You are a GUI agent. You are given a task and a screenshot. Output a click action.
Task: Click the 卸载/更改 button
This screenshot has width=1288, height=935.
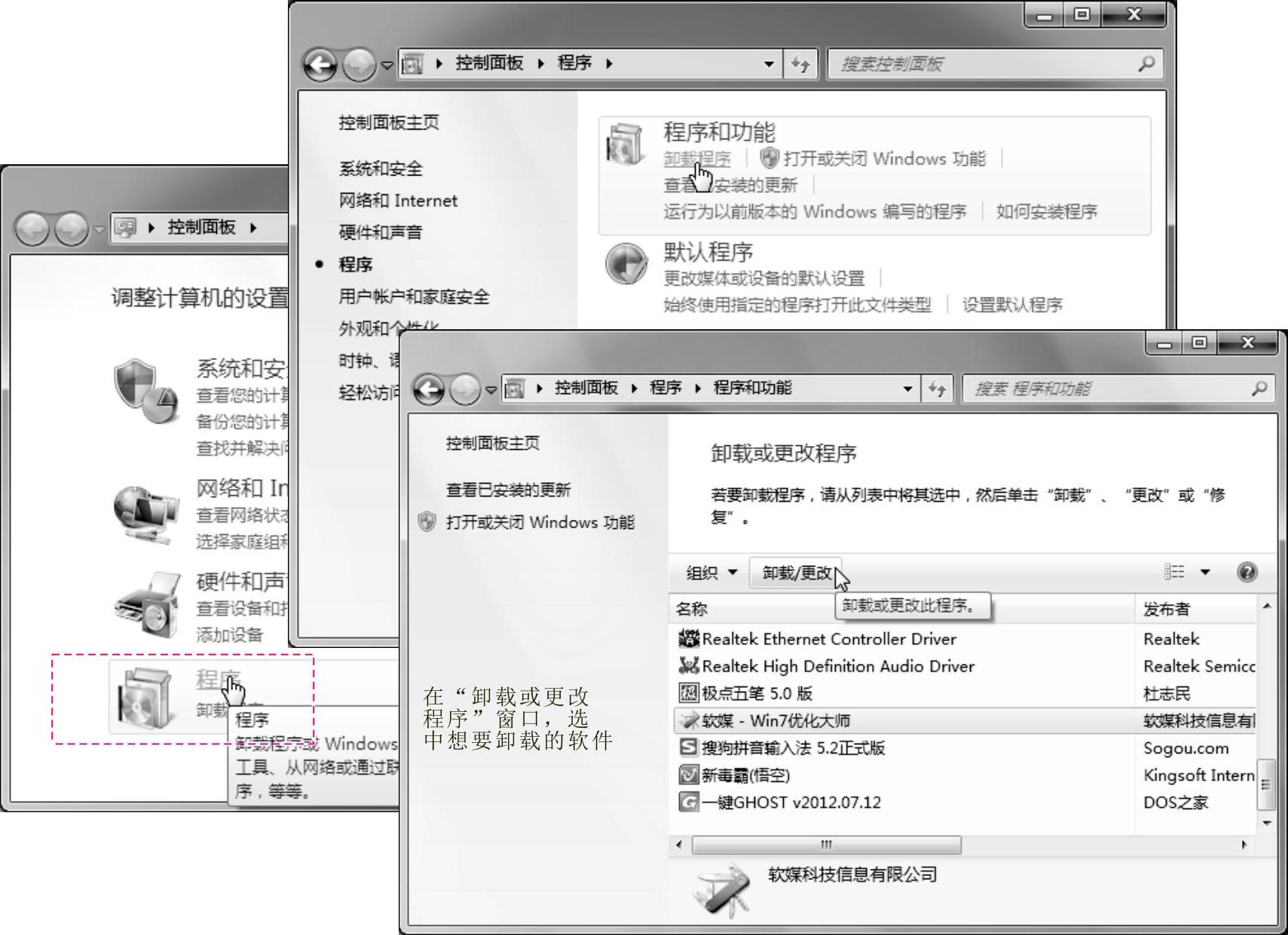tap(796, 573)
